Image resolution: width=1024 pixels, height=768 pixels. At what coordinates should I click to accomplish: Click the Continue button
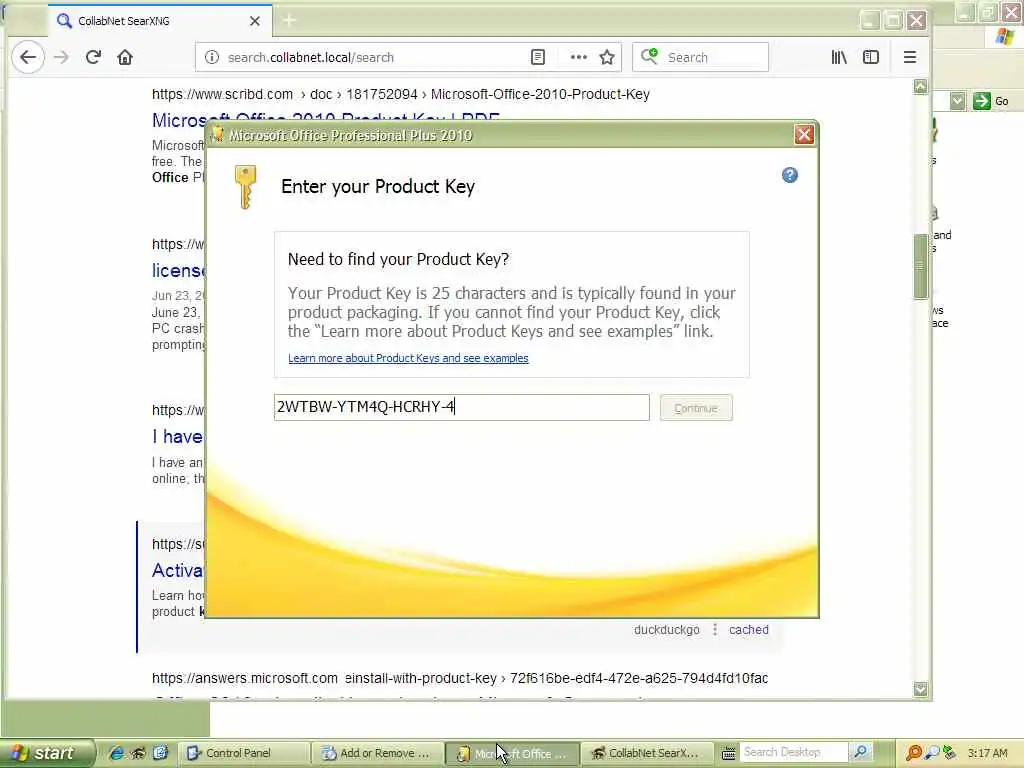tap(696, 408)
